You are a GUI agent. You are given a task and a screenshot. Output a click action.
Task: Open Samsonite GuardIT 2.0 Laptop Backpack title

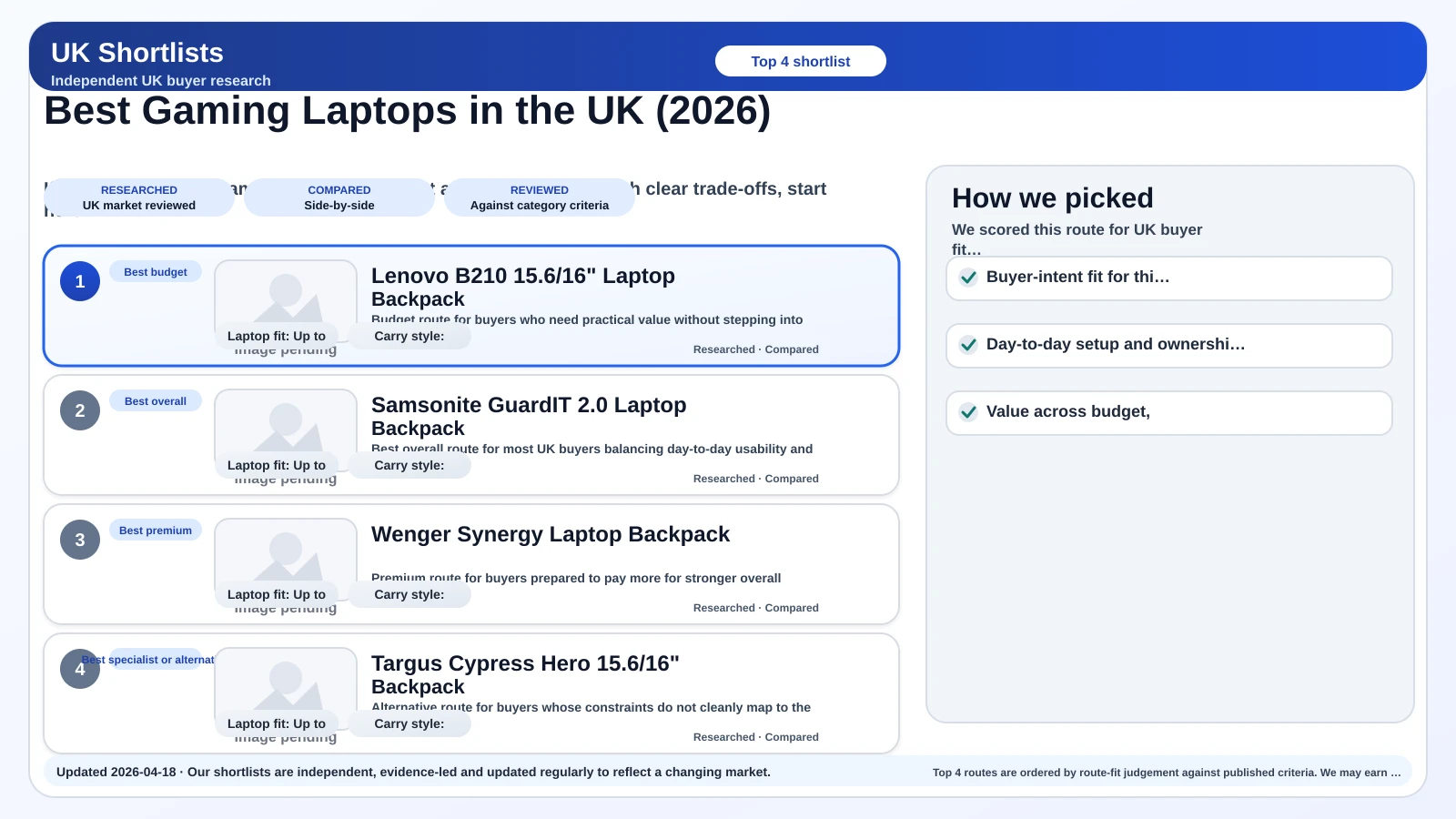point(529,417)
